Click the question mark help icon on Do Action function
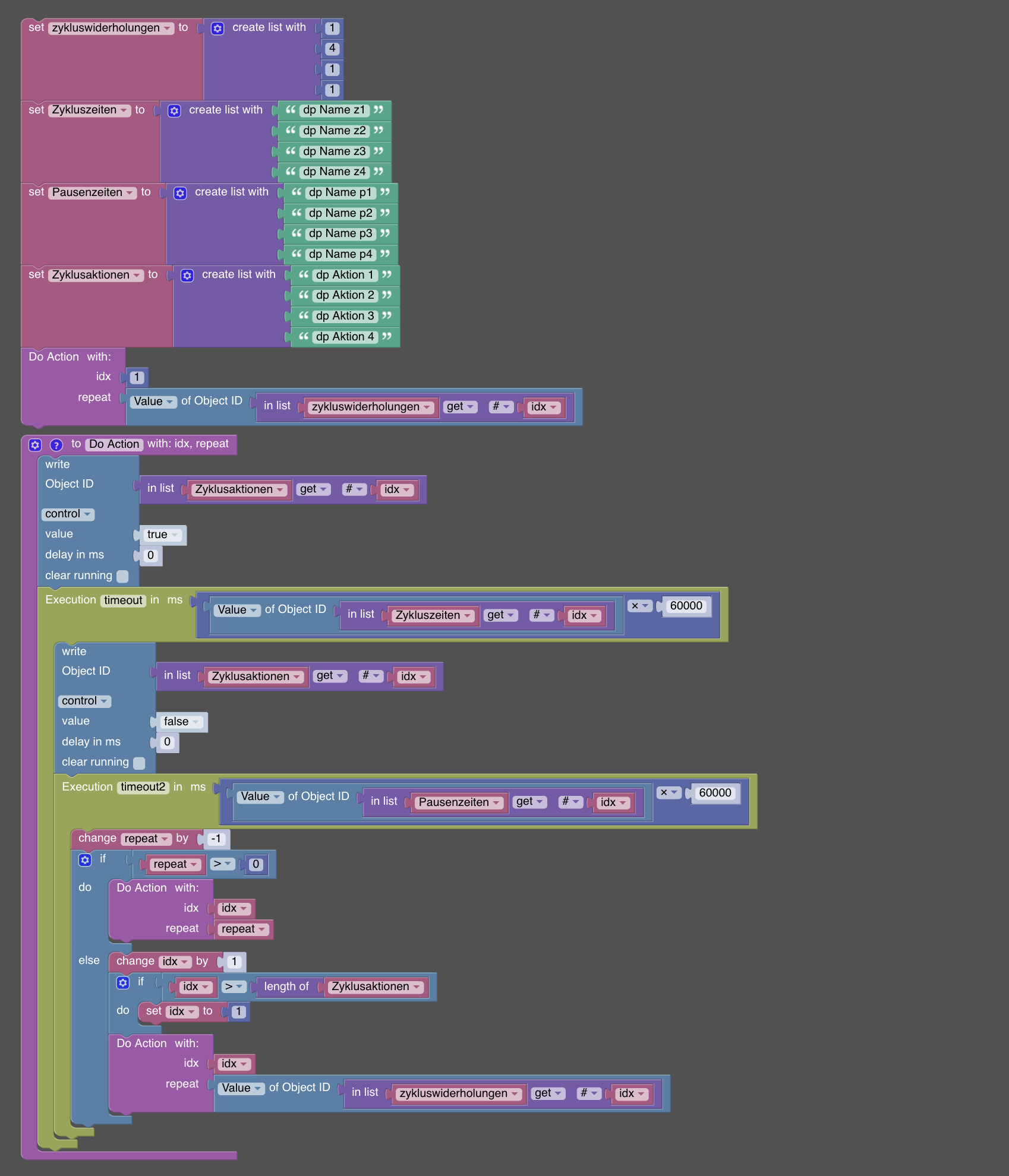 point(56,444)
